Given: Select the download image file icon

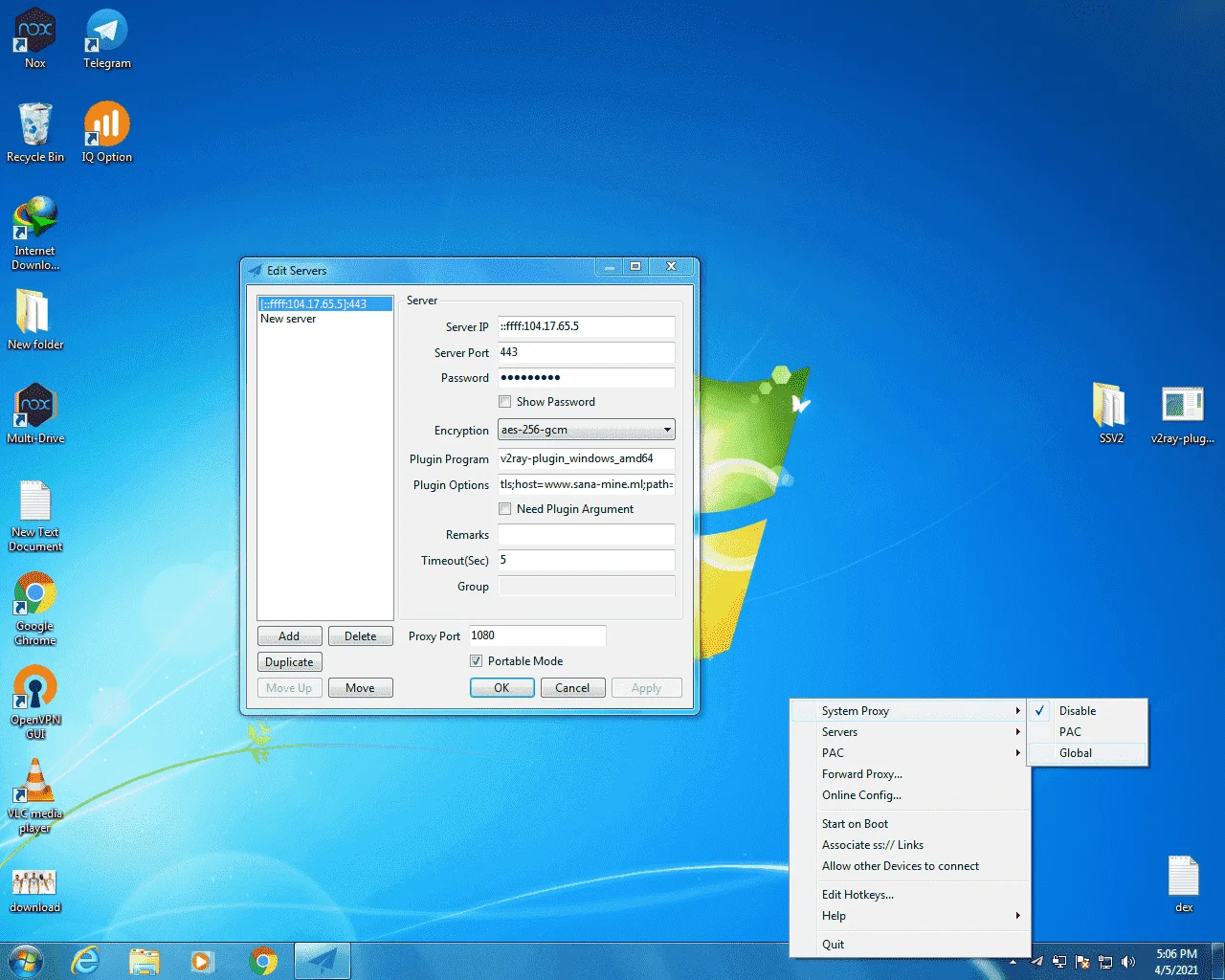Looking at the screenshot, I should pyautogui.click(x=35, y=890).
